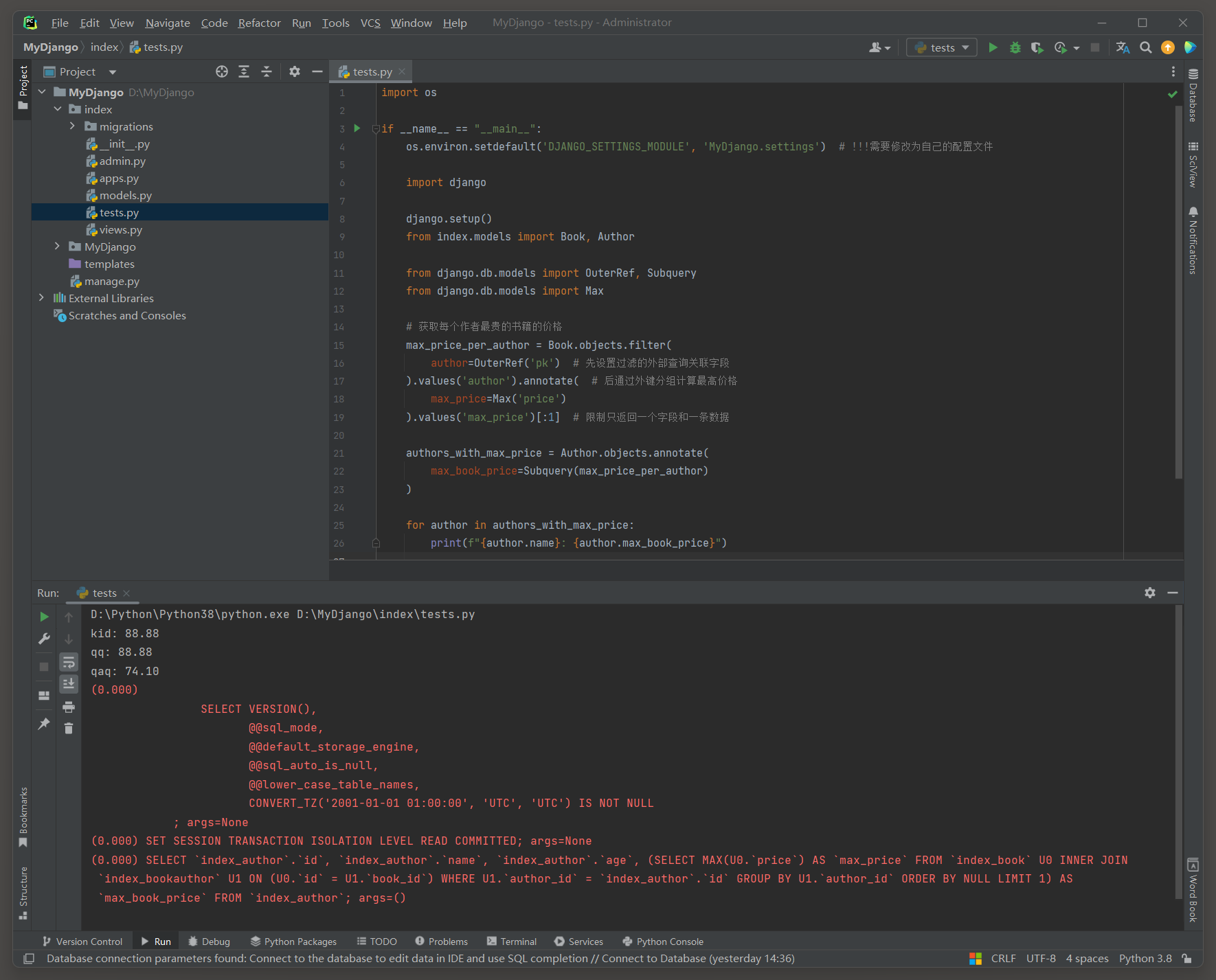Open models.py in project tree
The image size is (1216, 980).
(125, 196)
